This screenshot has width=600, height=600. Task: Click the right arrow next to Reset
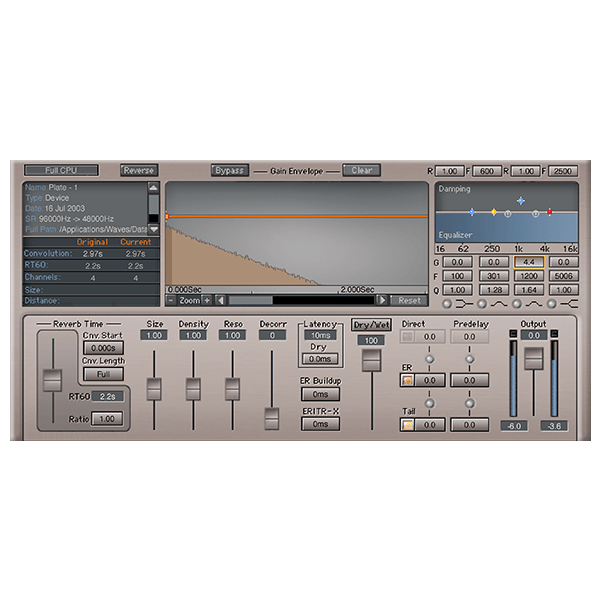382,301
